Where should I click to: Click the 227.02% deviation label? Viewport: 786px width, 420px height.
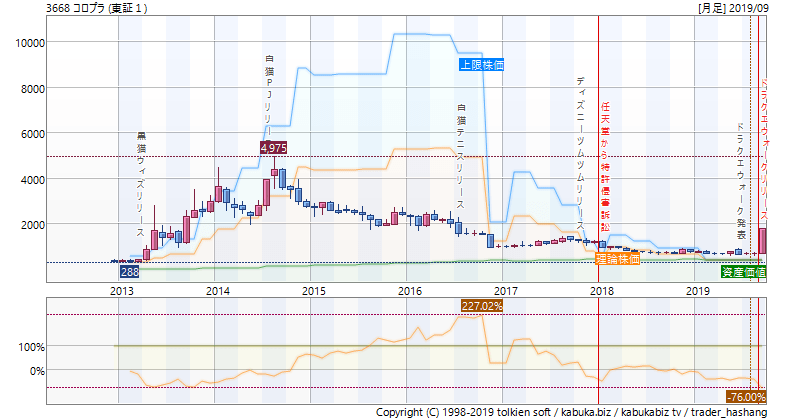[x=481, y=306]
